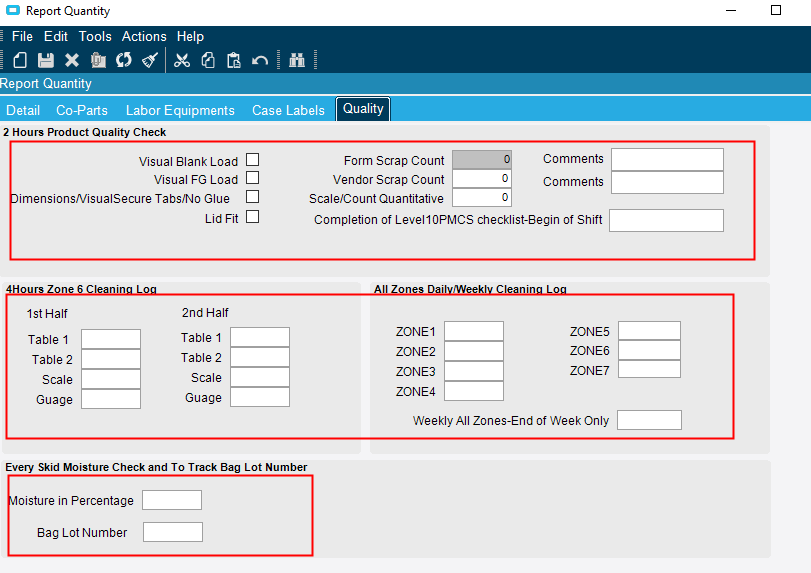Click the Moisture in Percentage field
The image size is (811, 573).
(x=172, y=500)
